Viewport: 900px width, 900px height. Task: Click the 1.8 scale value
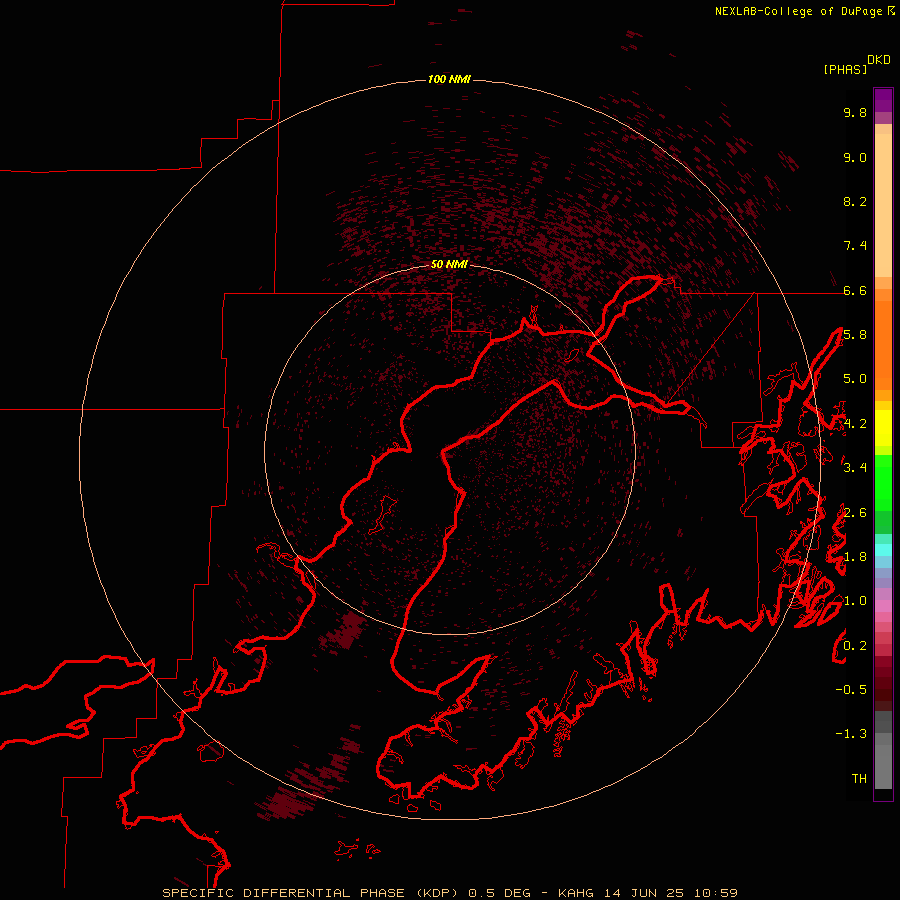855,557
